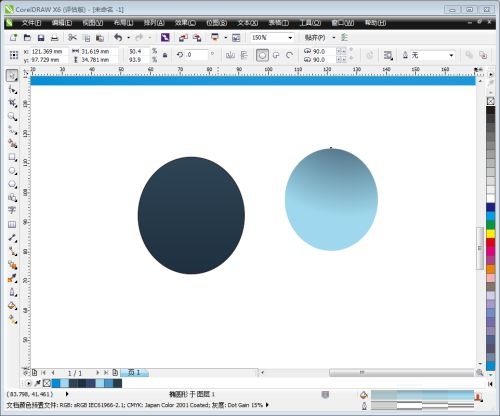This screenshot has height=416, width=500.
Task: Click the Open file icon
Action: 27,37
